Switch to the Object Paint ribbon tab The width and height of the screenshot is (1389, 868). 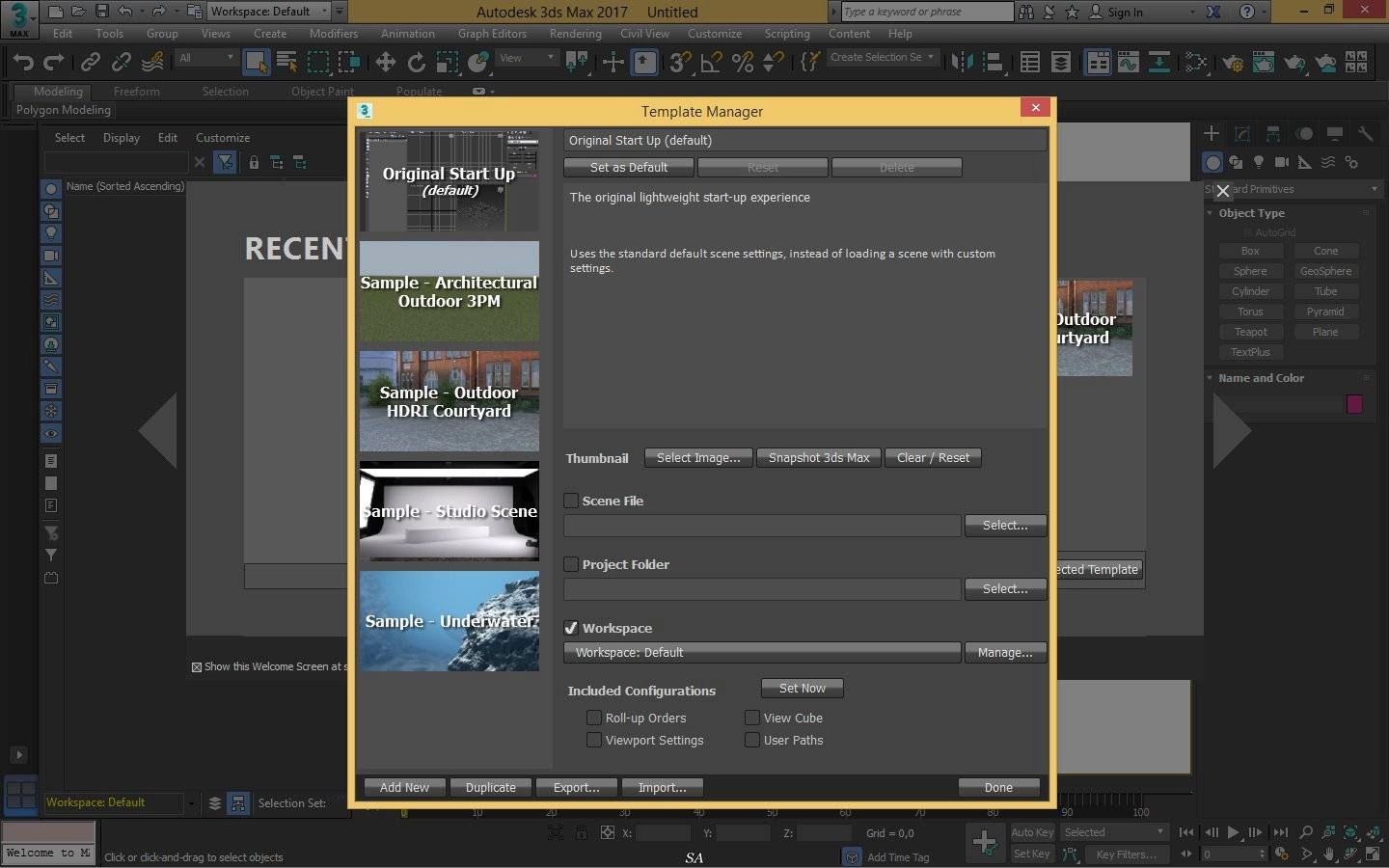(322, 92)
